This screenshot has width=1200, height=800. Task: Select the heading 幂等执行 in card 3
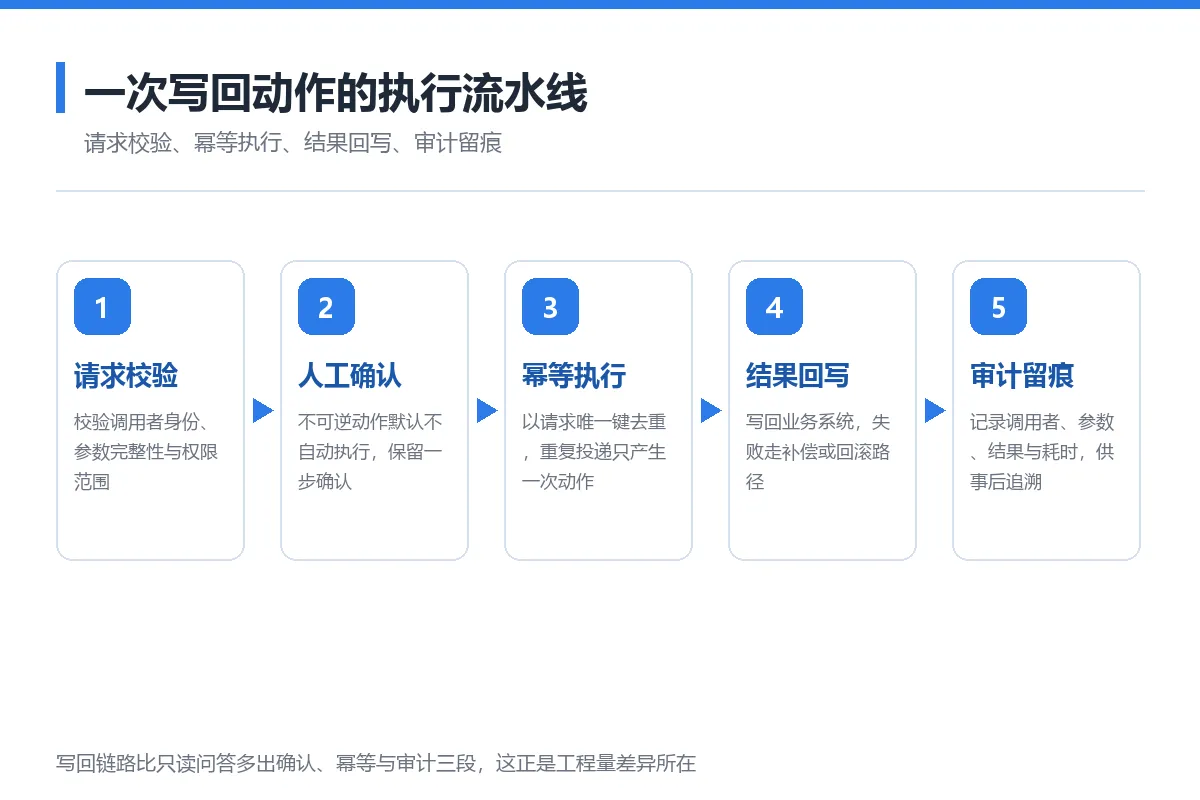click(x=574, y=376)
